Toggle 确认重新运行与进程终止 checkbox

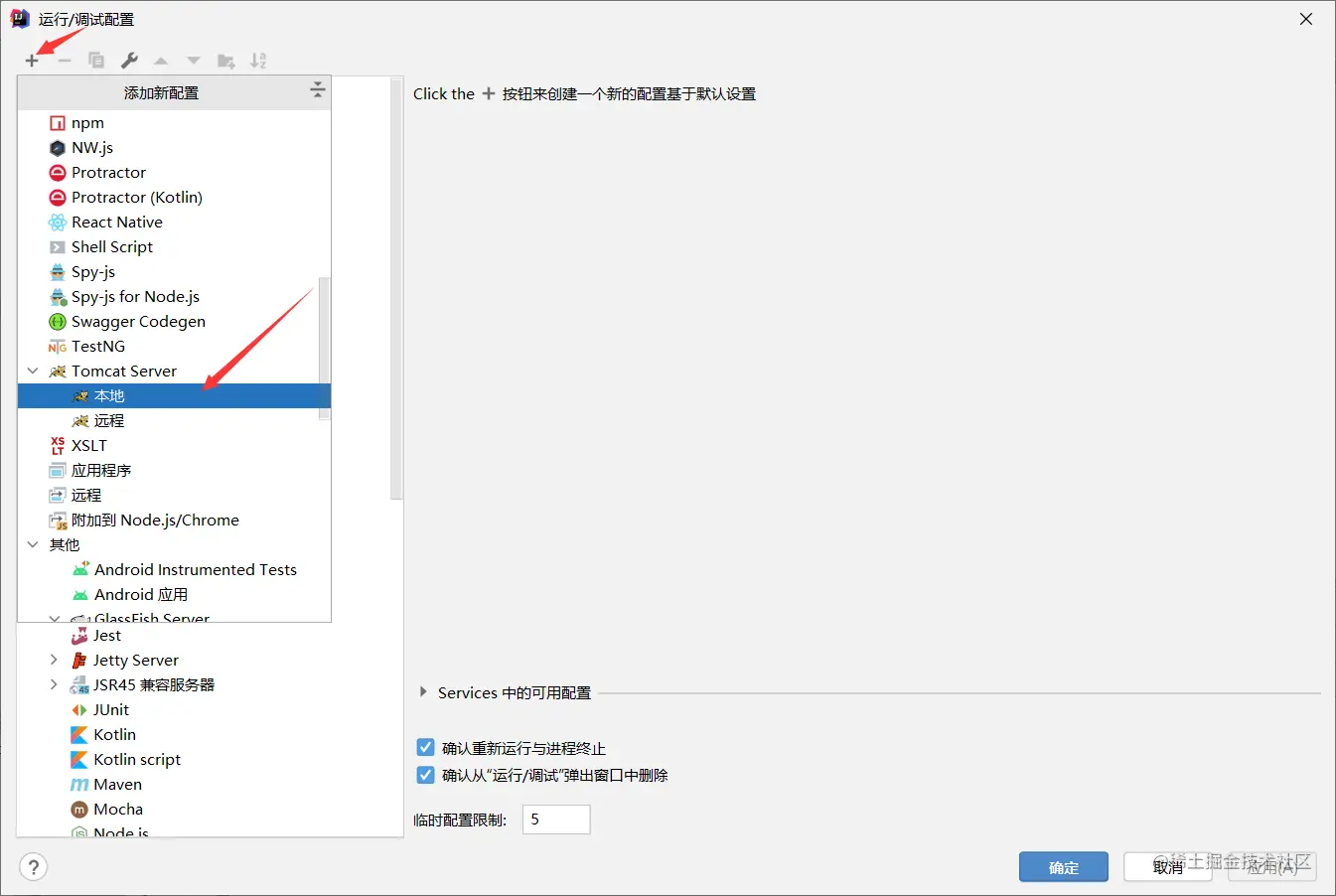pyautogui.click(x=425, y=748)
